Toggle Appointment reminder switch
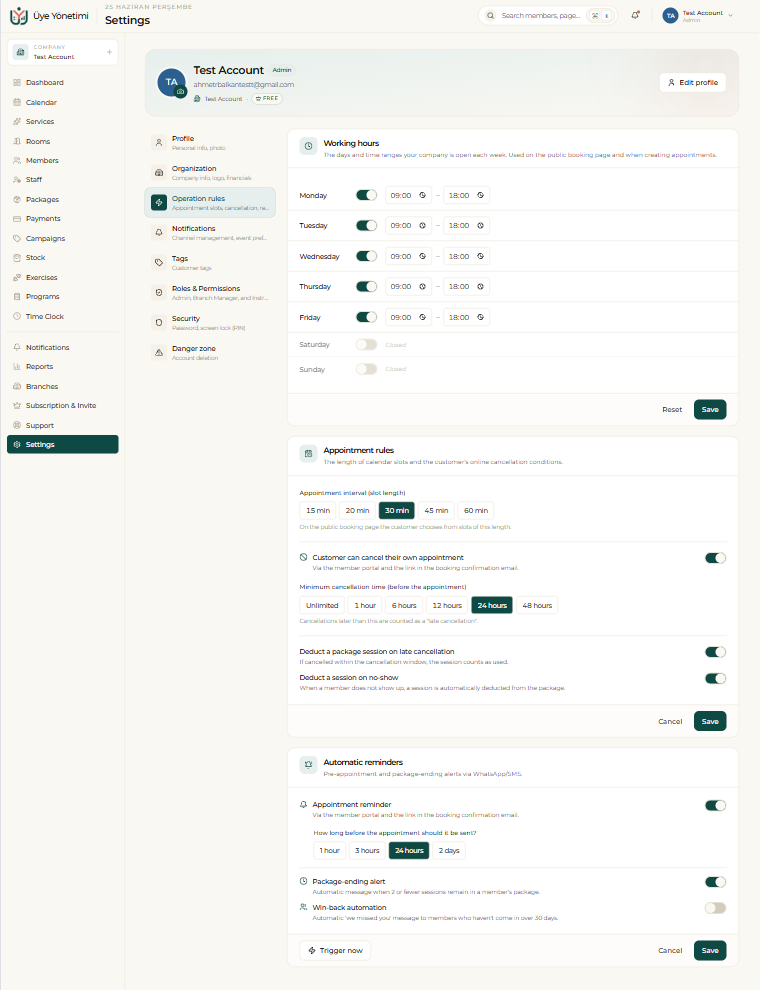 pos(715,805)
